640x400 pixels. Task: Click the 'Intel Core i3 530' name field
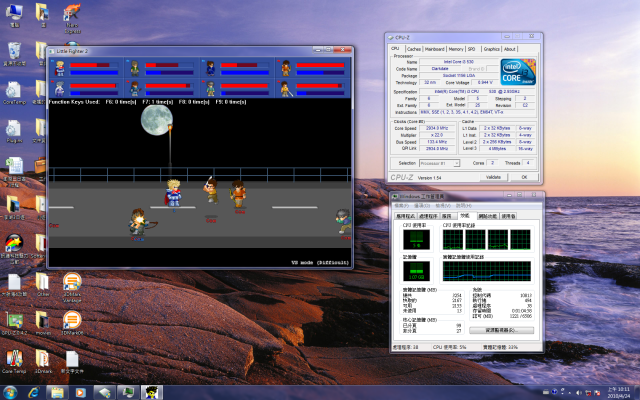(458, 62)
